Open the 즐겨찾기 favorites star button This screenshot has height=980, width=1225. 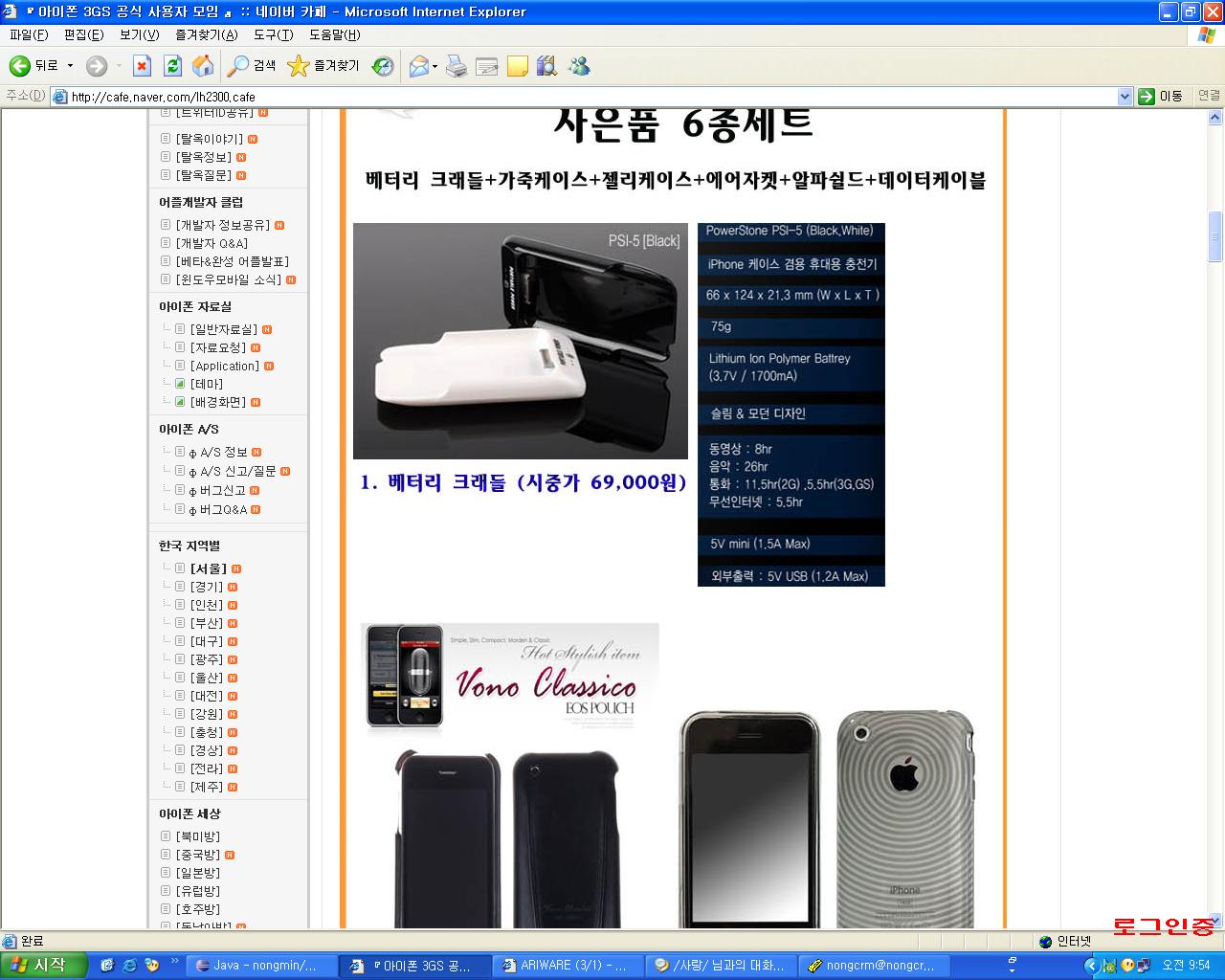[323, 66]
